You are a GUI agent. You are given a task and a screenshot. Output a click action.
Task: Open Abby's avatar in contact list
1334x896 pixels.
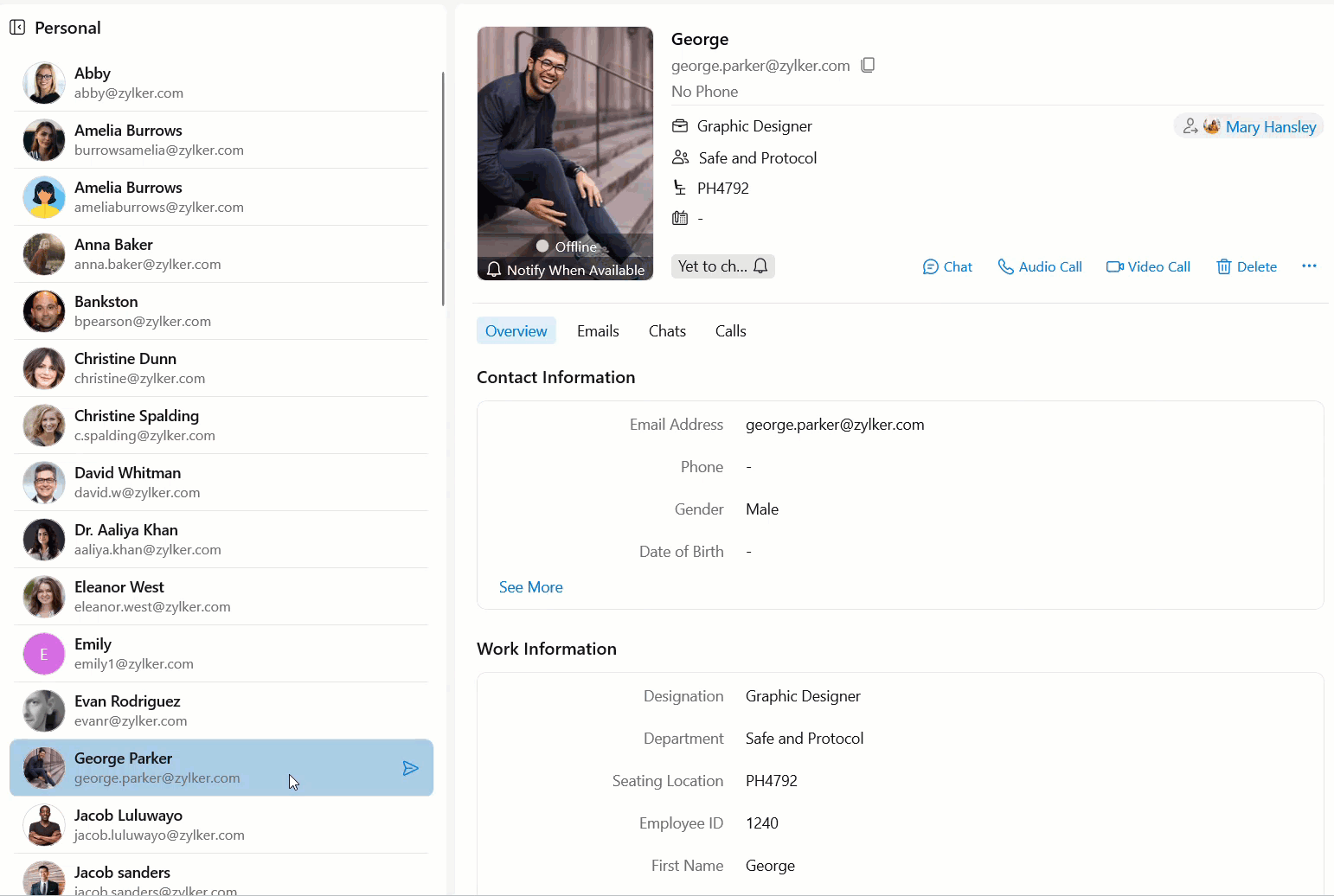pyautogui.click(x=44, y=83)
